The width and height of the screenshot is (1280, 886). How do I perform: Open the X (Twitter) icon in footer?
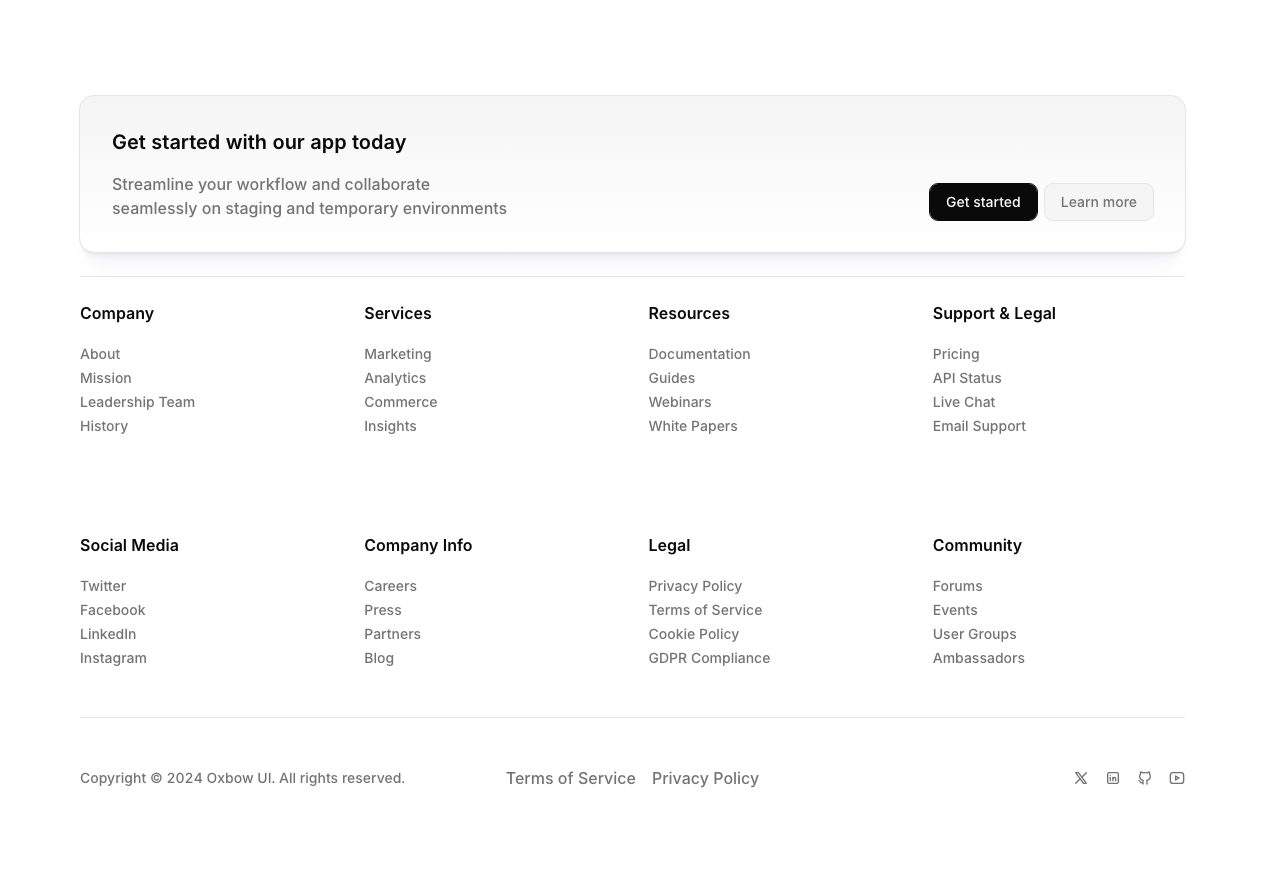coord(1081,778)
